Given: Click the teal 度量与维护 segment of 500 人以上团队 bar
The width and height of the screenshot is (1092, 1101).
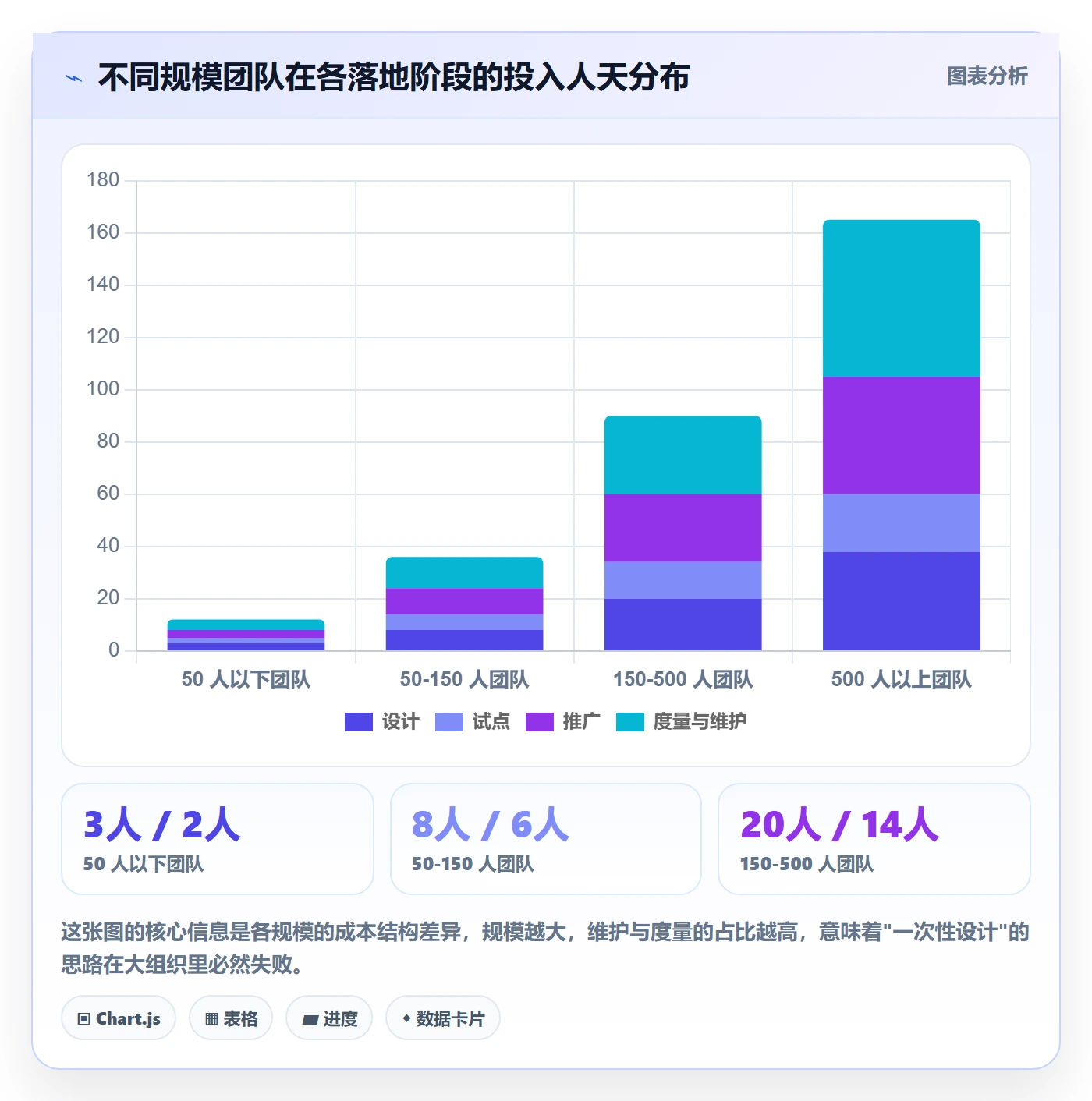Looking at the screenshot, I should point(902,299).
